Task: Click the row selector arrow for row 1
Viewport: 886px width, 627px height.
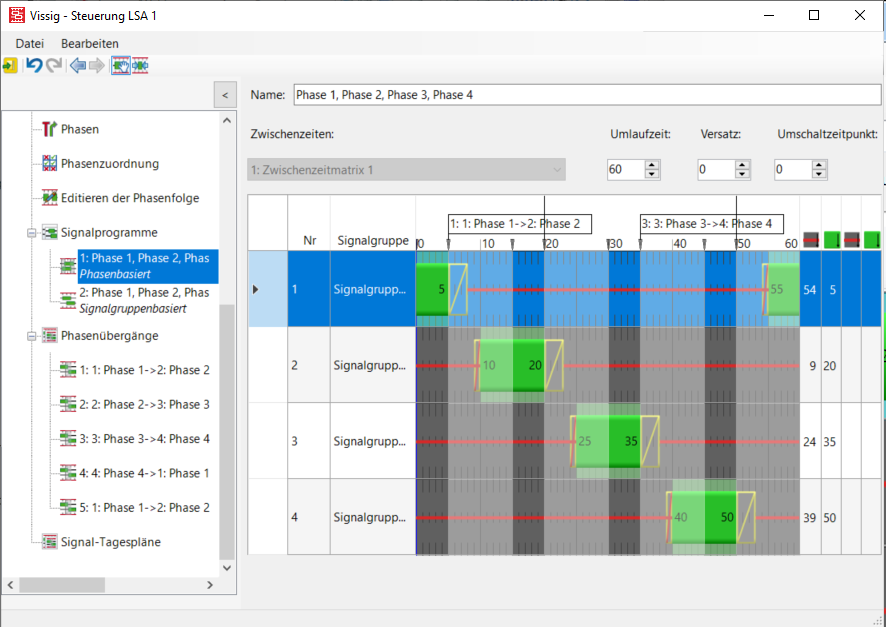Action: click(255, 289)
